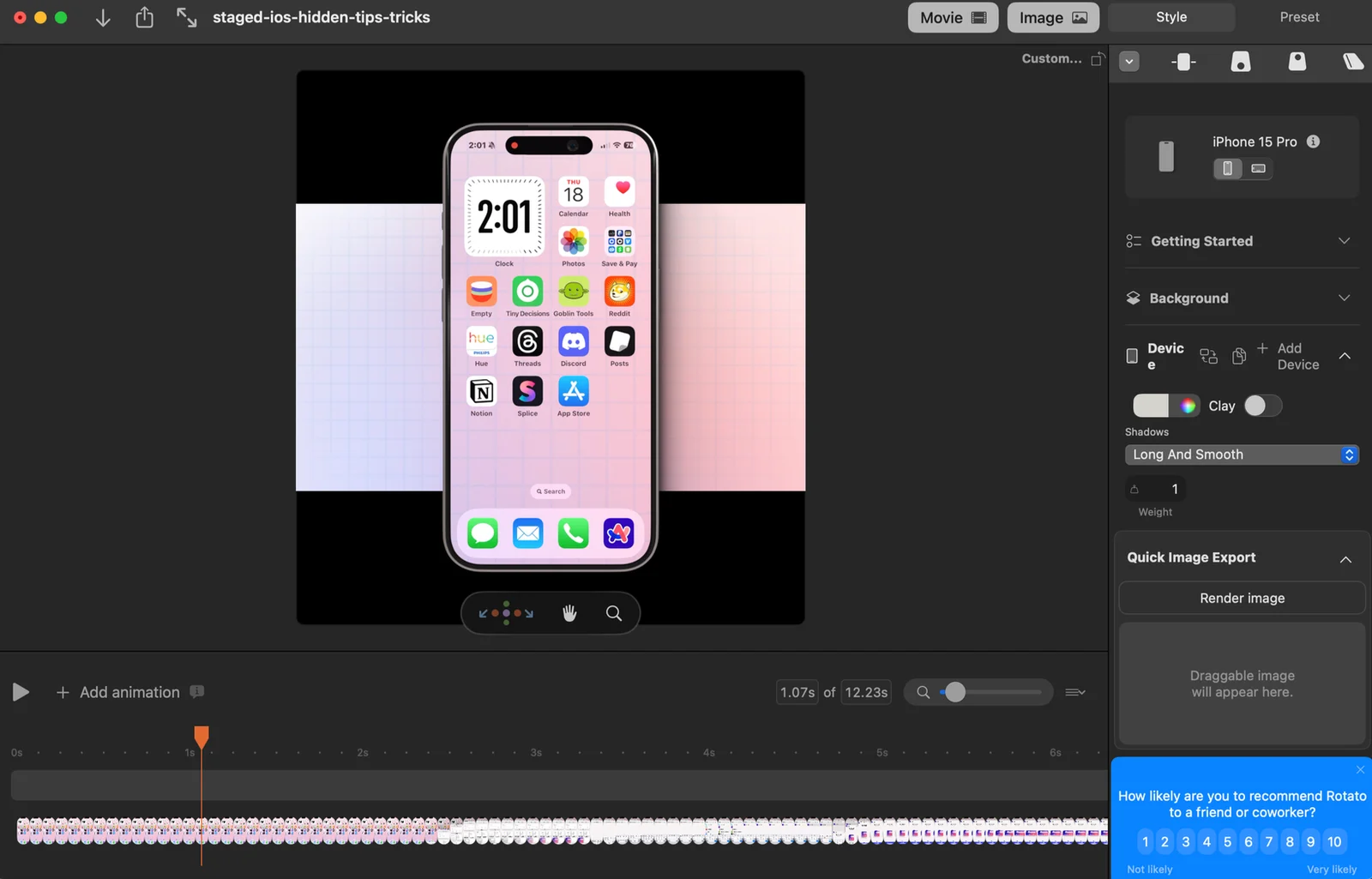The height and width of the screenshot is (879, 1372).
Task: Open the Long And Smooth shadows dropdown
Action: point(1242,455)
